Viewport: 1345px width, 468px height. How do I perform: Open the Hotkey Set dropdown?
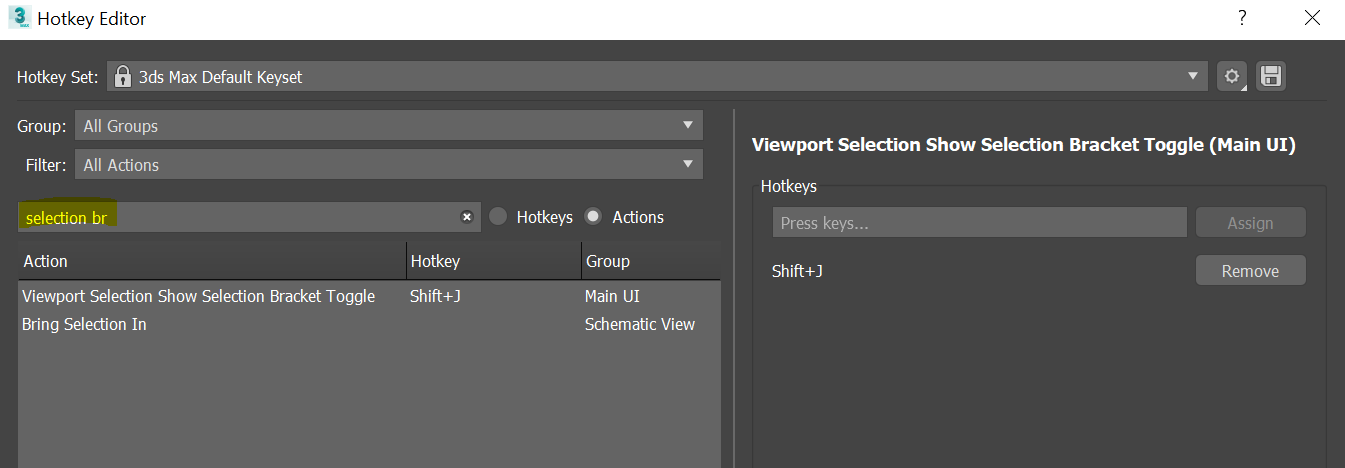coord(1191,77)
